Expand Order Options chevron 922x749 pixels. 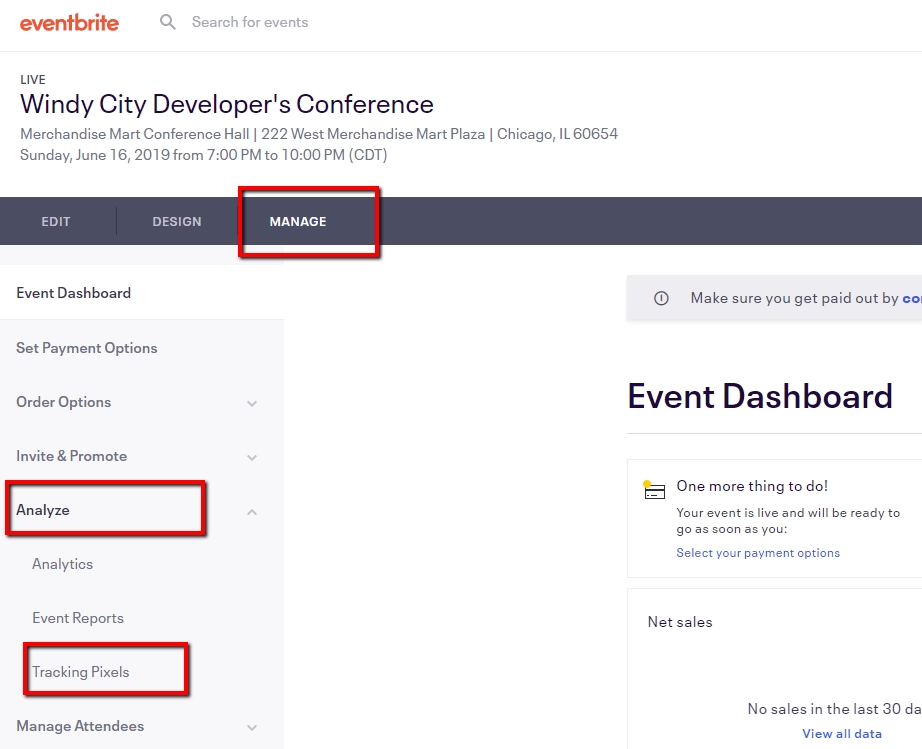coord(252,403)
